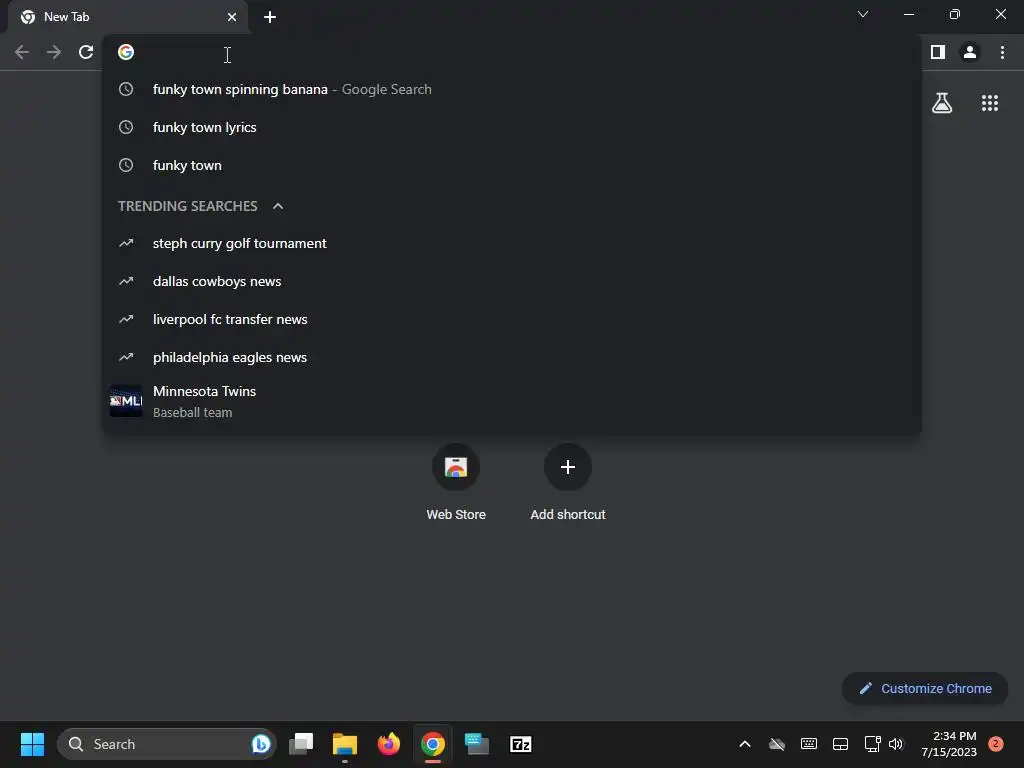Open Customize Chrome
The height and width of the screenshot is (768, 1024).
[925, 688]
